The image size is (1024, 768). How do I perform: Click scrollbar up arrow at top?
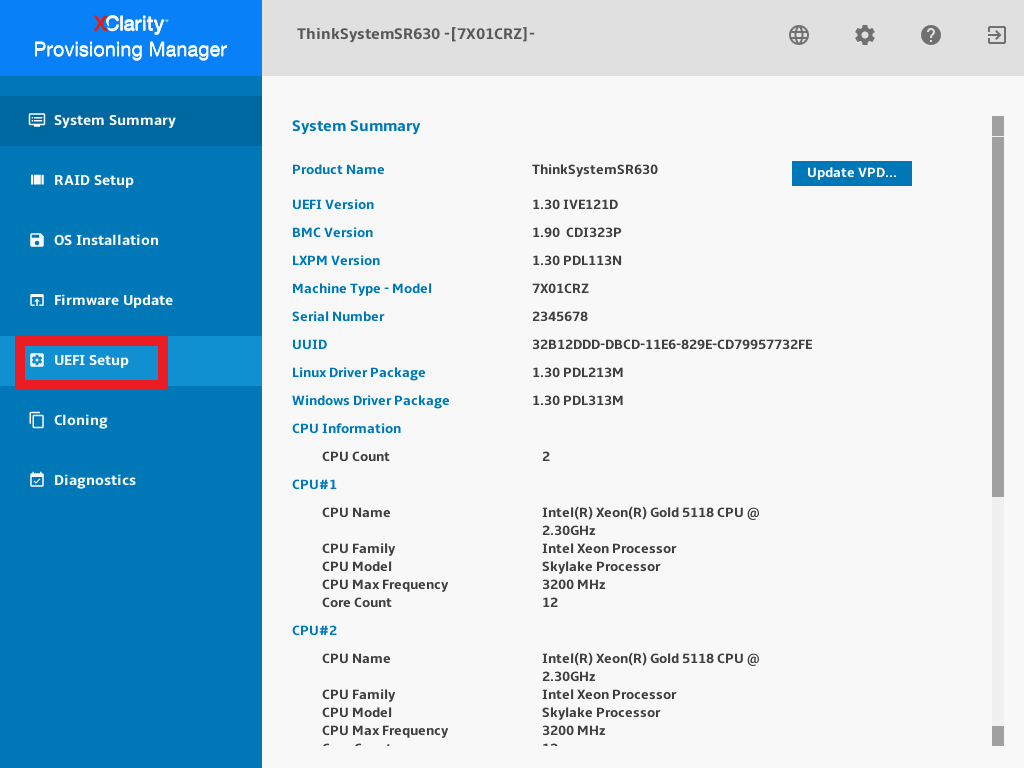pyautogui.click(x=997, y=126)
